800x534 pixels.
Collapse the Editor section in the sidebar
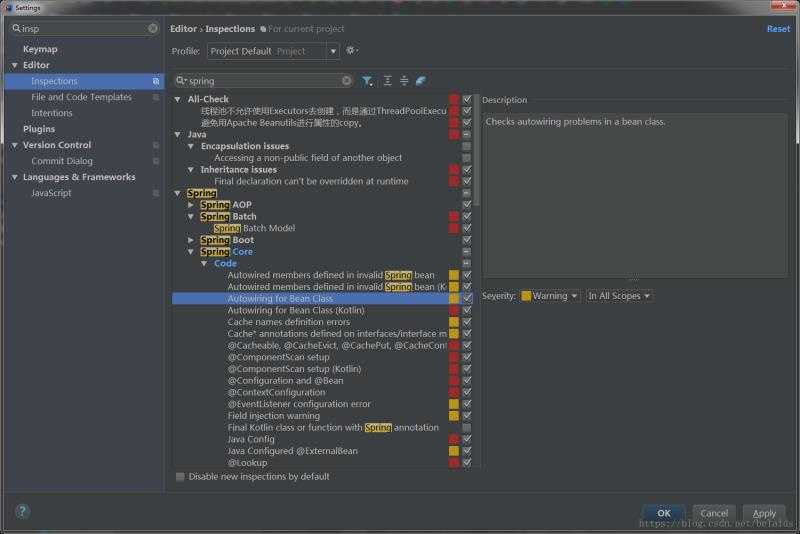pyautogui.click(x=15, y=65)
